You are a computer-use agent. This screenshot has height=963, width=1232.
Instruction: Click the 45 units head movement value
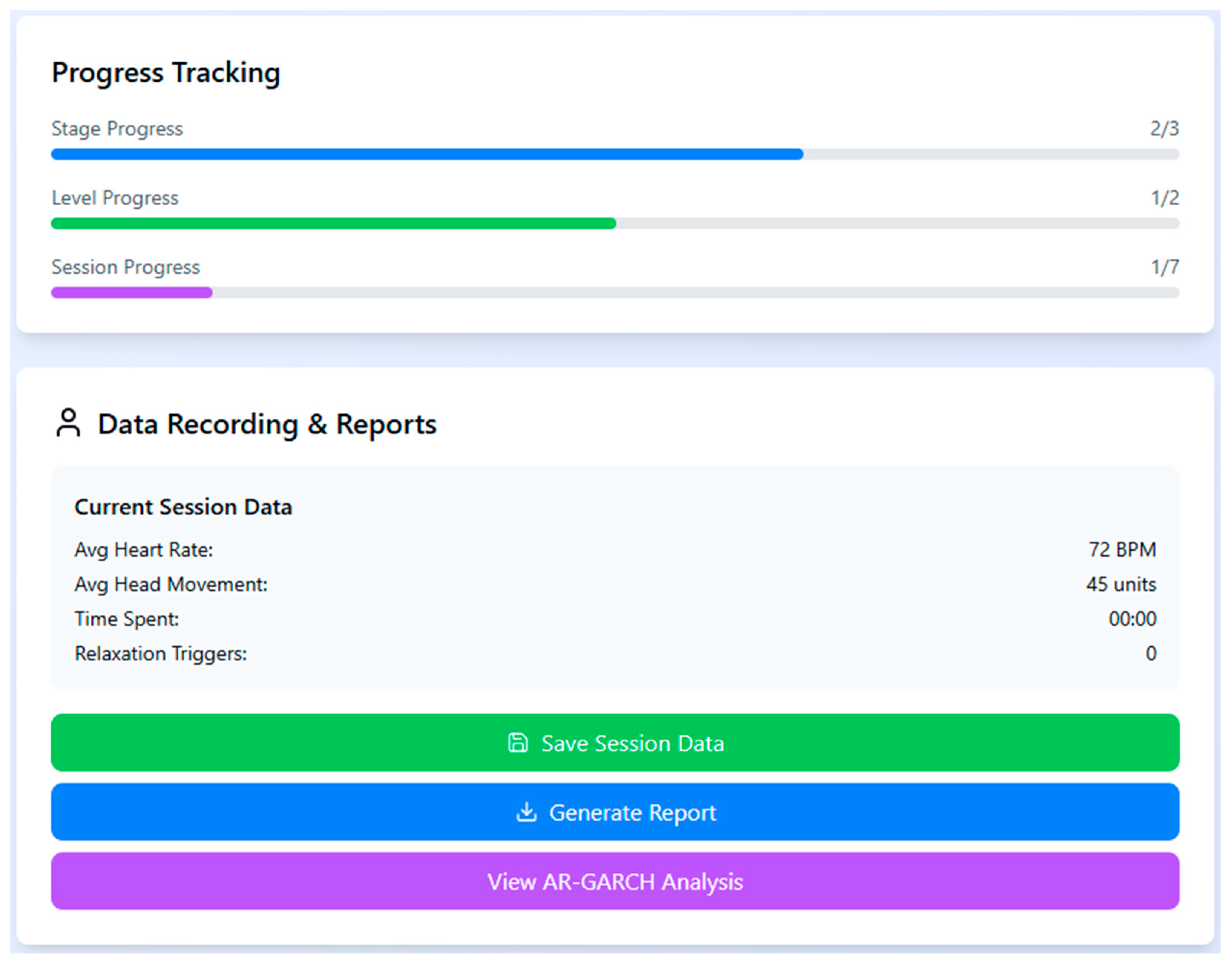pyautogui.click(x=1121, y=585)
